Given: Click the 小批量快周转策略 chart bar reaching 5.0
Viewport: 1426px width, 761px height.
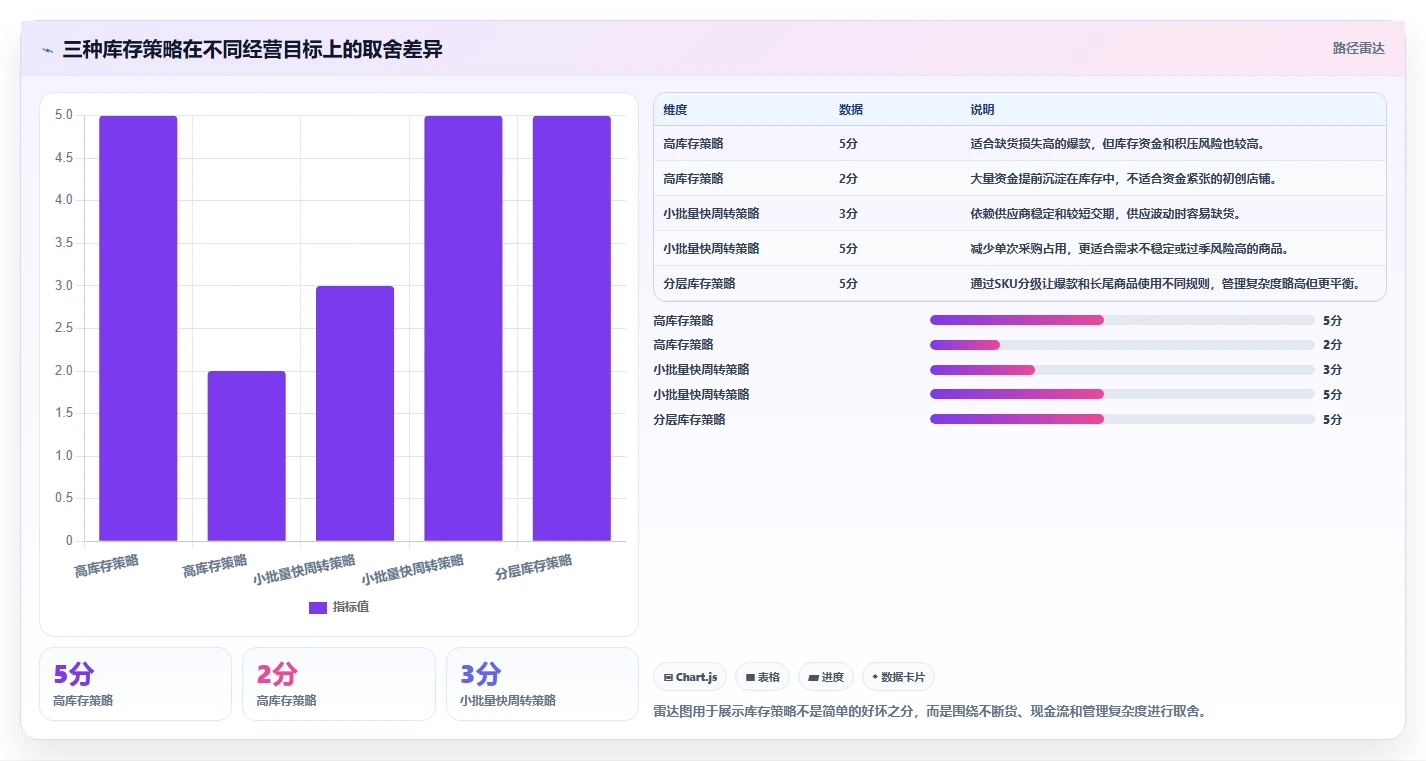Looking at the screenshot, I should tap(463, 328).
